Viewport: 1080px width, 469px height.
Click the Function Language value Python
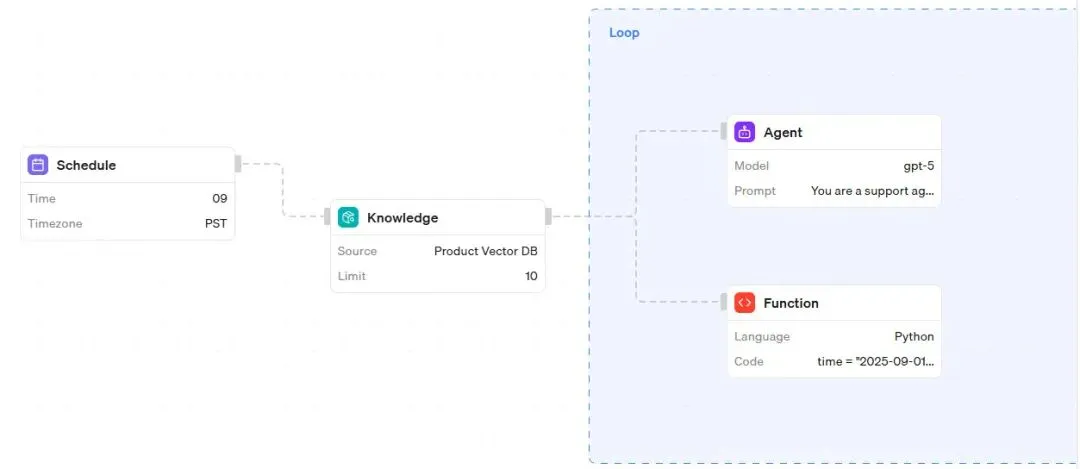[914, 337]
